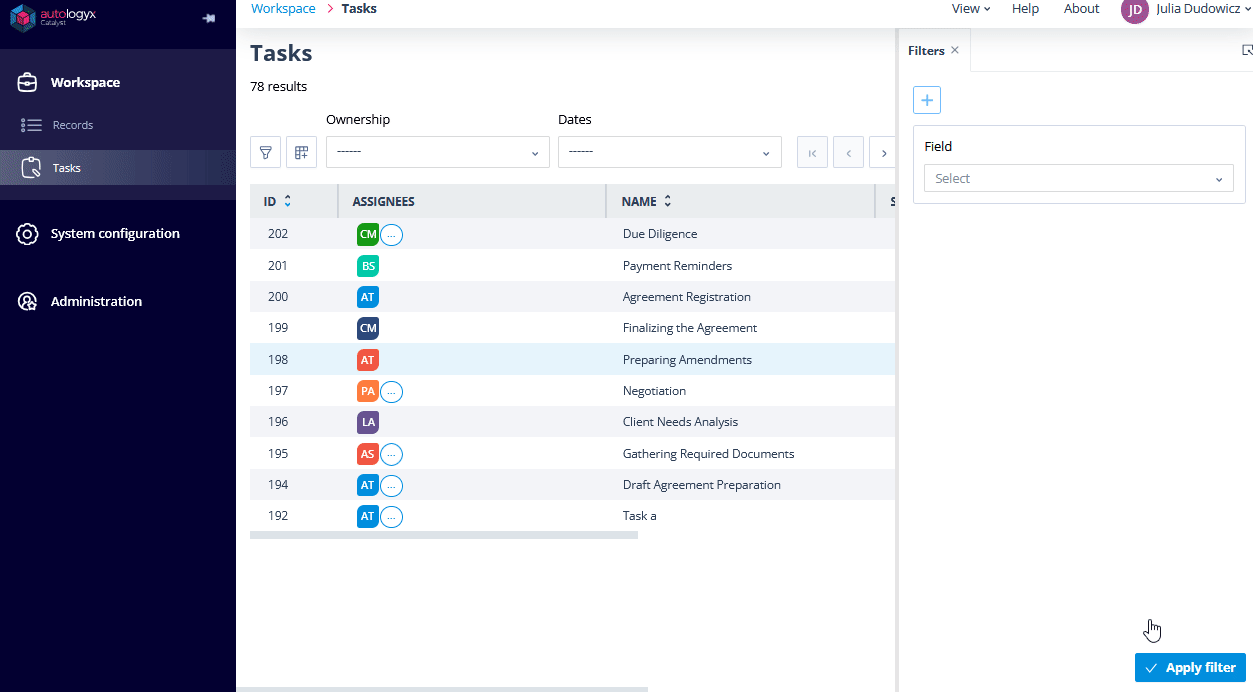The image size is (1253, 692).
Task: Open the Finalizing the Agreement task
Action: pos(690,328)
